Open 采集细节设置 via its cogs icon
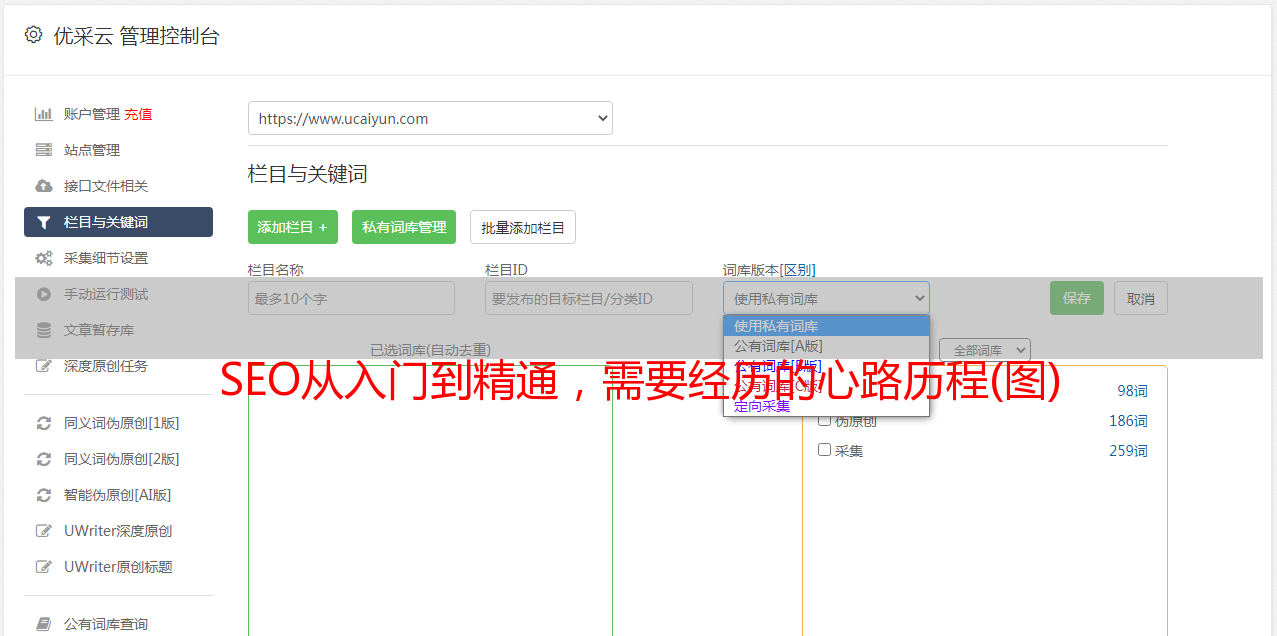Screen dimensions: 1277x636 (x=44, y=258)
